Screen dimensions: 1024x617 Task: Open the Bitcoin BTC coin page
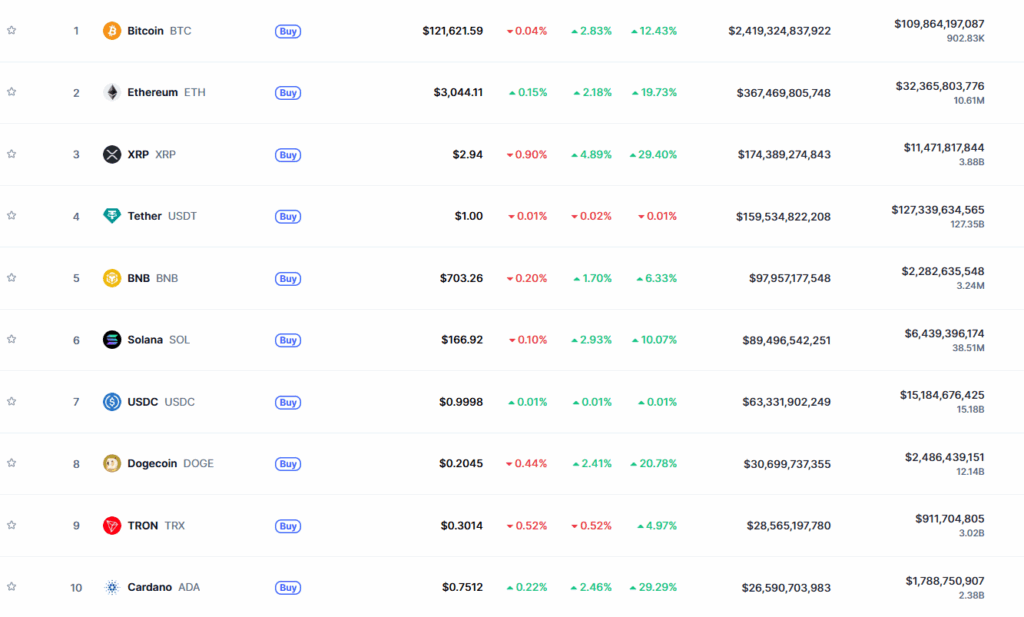pyautogui.click(x=159, y=31)
